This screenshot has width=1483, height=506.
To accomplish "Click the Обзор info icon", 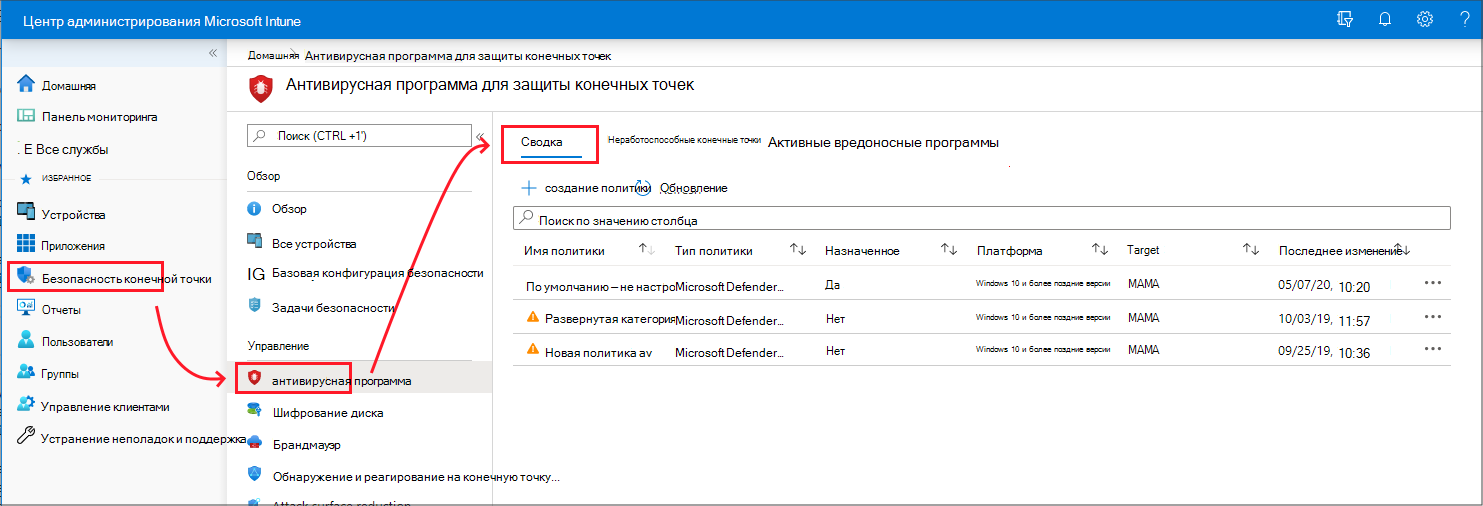I will tap(254, 209).
